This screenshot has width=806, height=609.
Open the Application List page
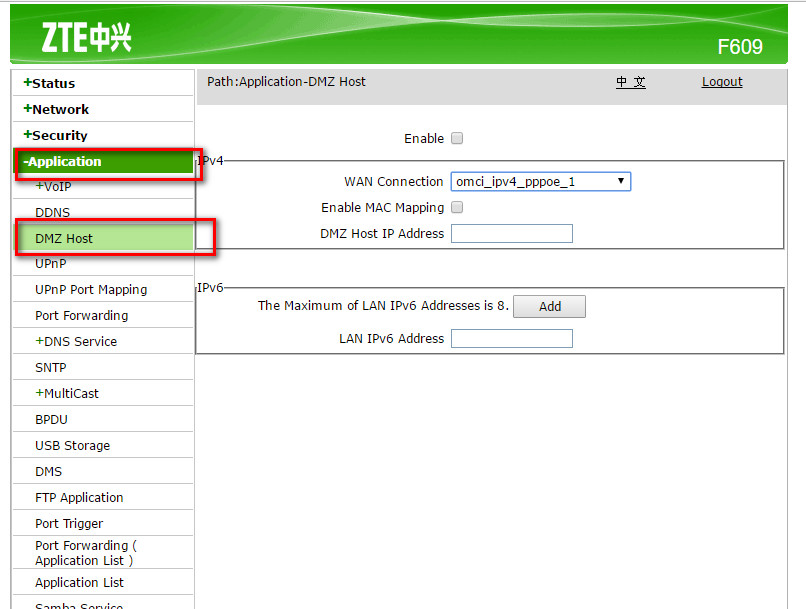point(79,583)
